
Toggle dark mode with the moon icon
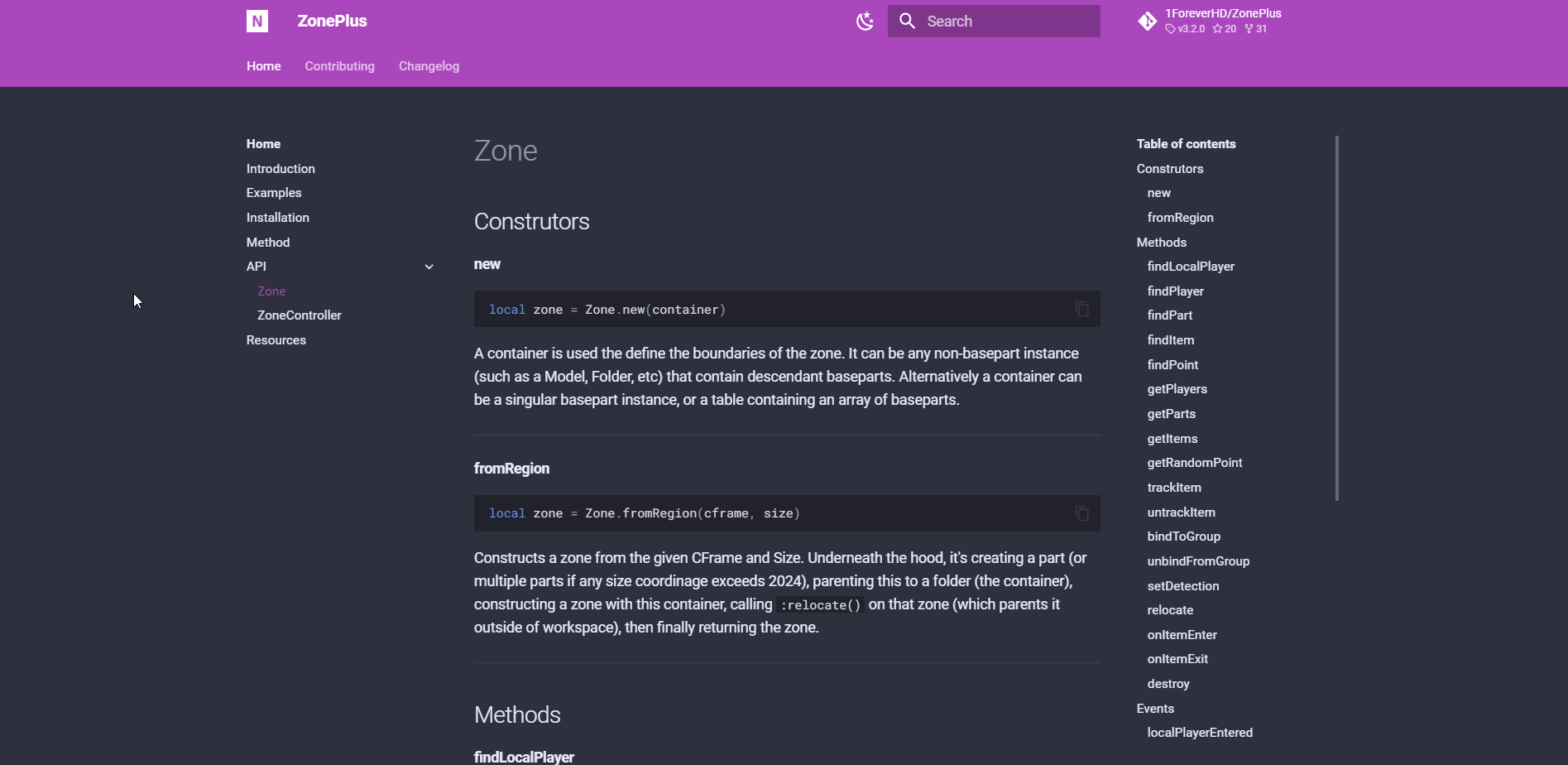tap(865, 21)
